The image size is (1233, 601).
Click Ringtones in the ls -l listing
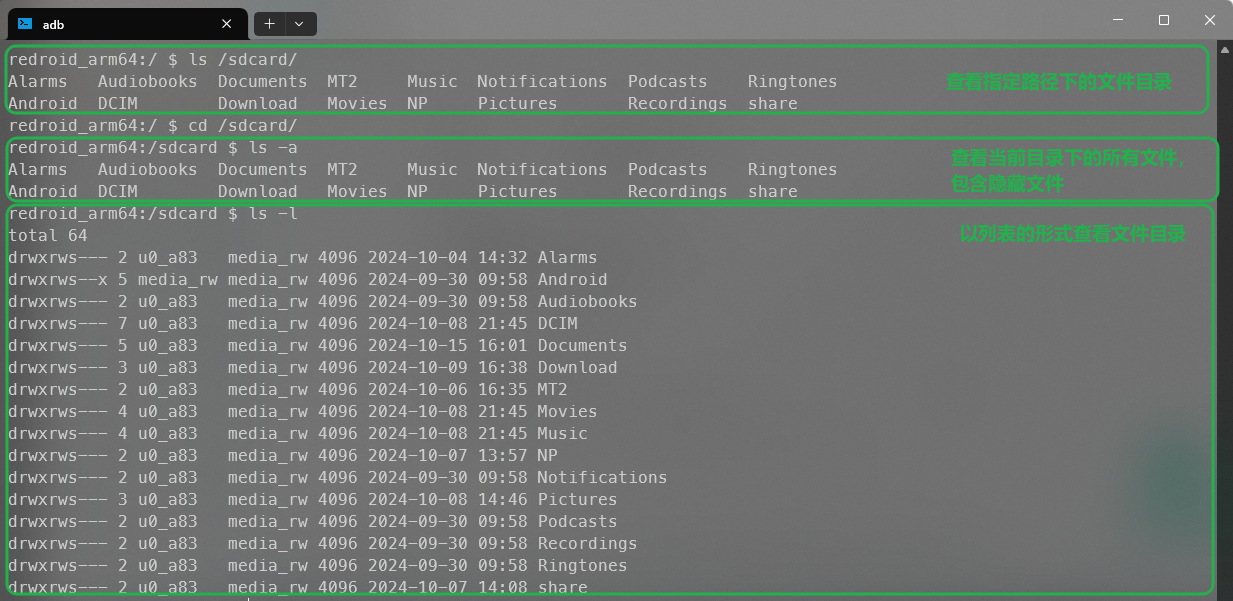583,565
